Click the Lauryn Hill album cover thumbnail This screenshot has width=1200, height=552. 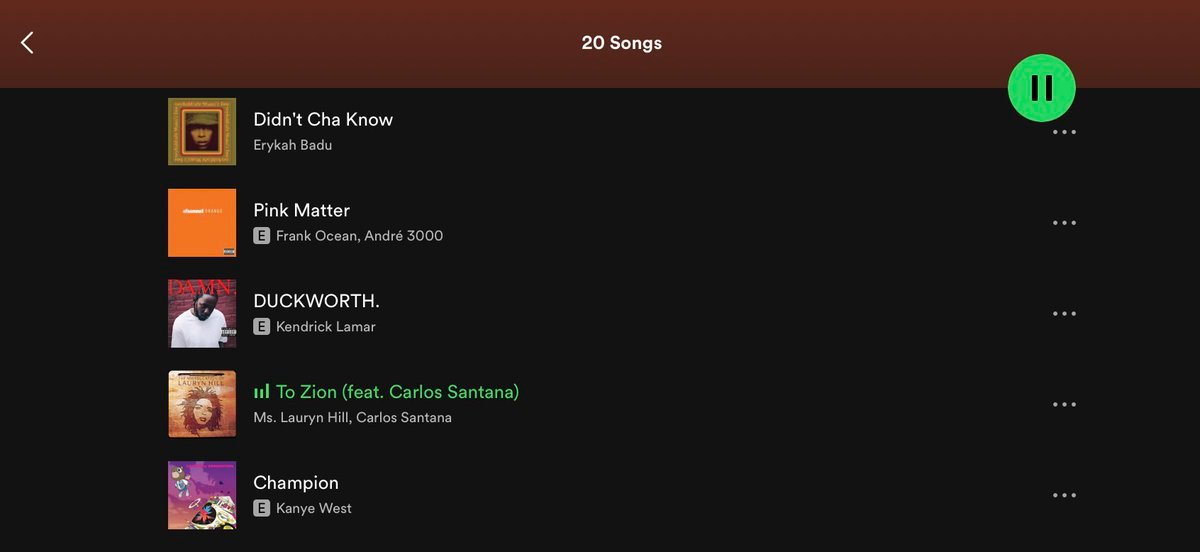[x=202, y=405]
